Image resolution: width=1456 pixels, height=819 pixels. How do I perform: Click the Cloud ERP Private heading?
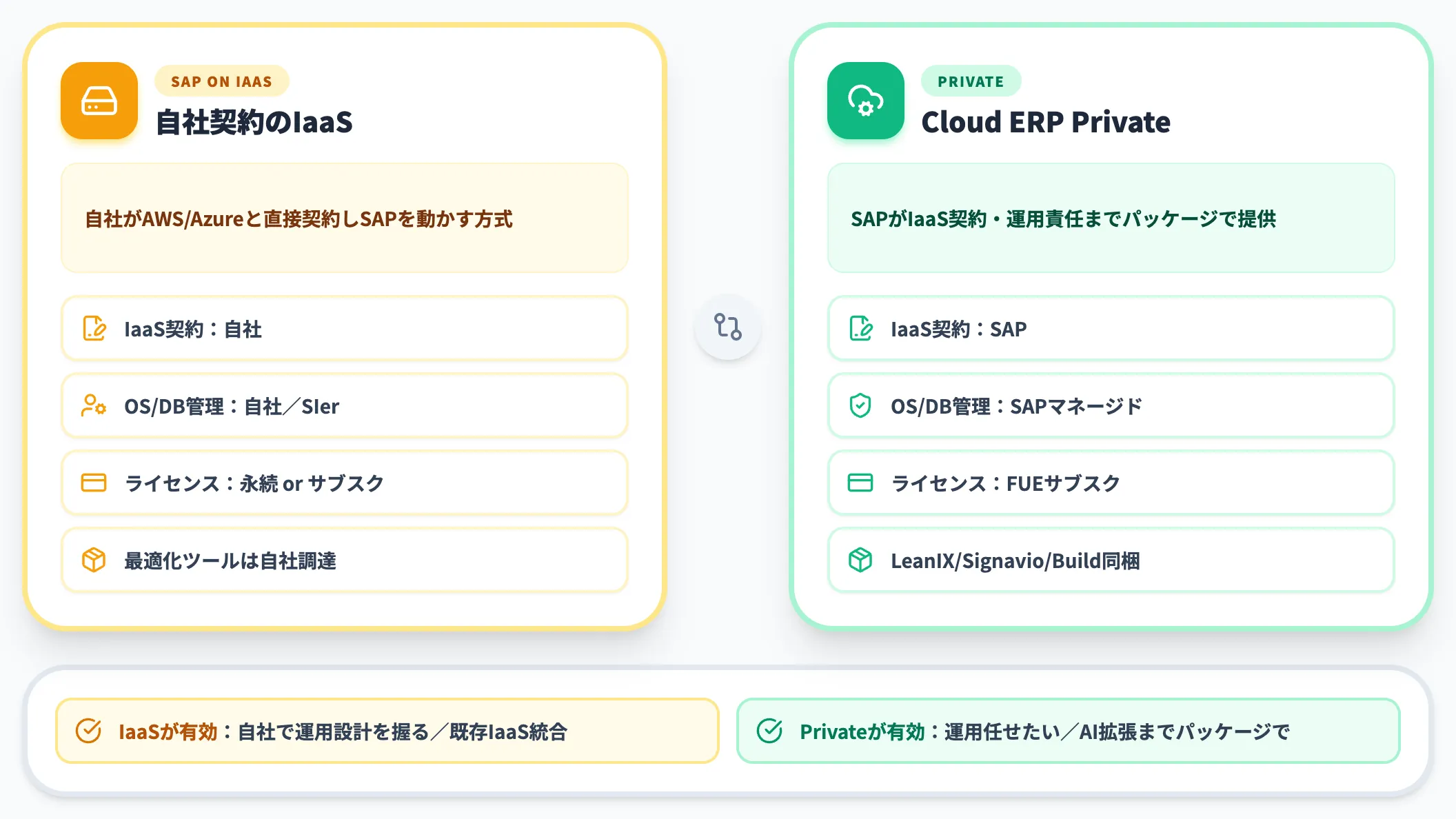point(1046,122)
